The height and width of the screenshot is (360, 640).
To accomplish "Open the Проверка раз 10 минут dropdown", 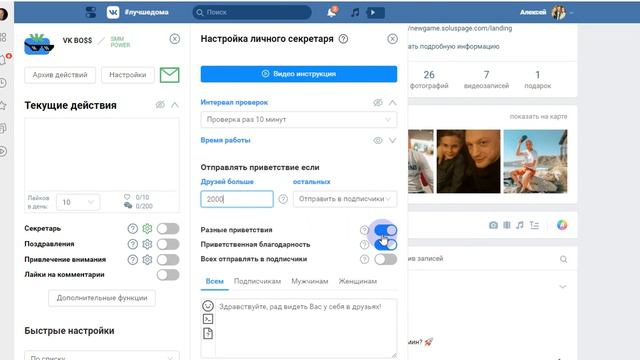I will point(299,120).
